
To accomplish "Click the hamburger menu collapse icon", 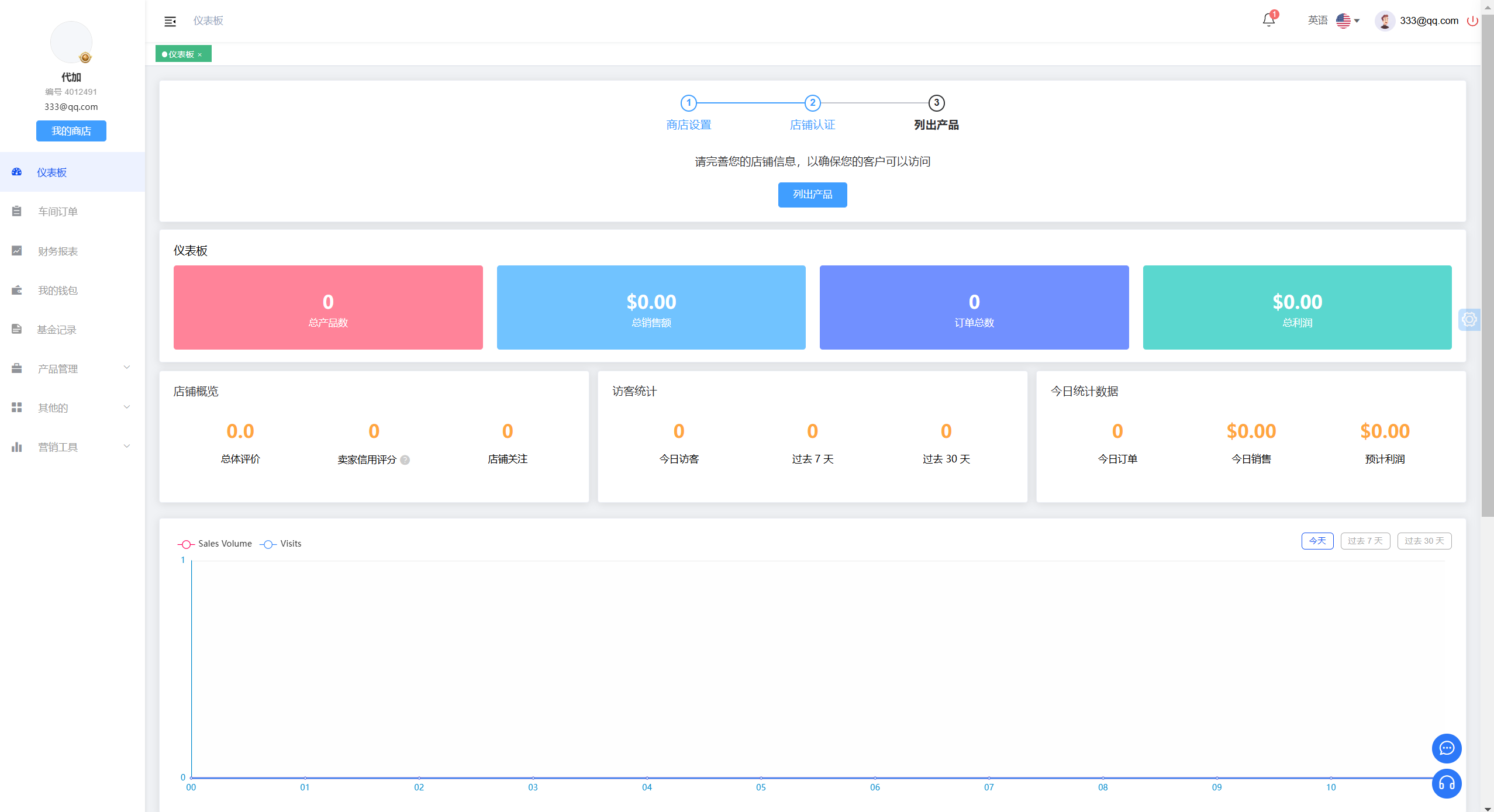I will (170, 22).
